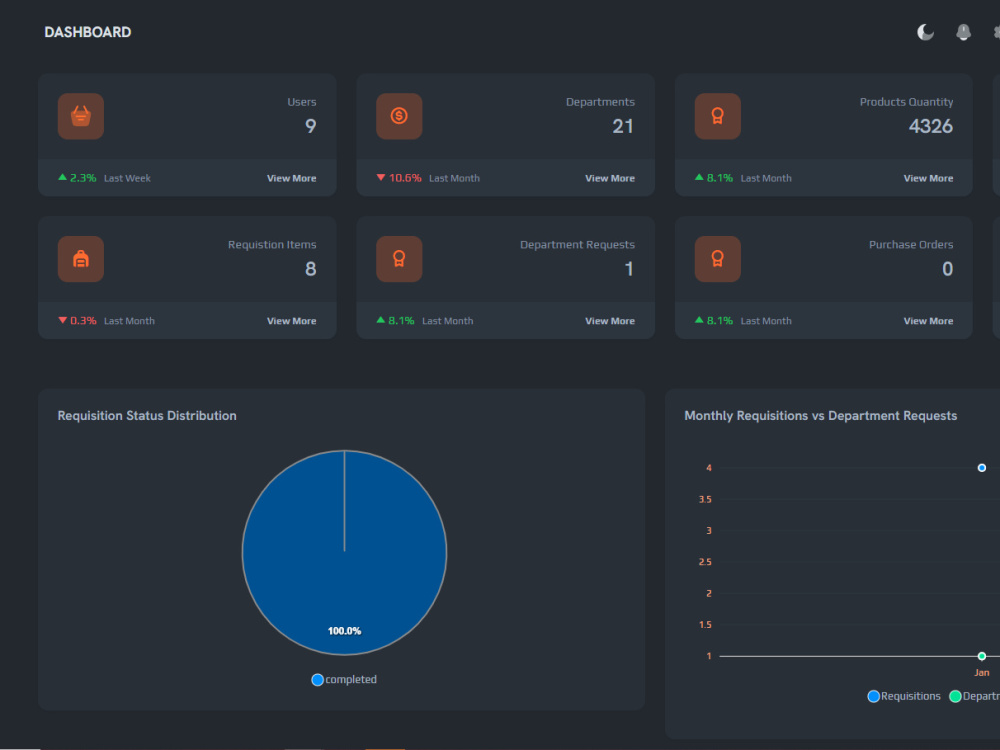Click the Monthly Requisitions vs Department Requests title
The width and height of the screenshot is (1000, 750).
pyautogui.click(x=820, y=416)
